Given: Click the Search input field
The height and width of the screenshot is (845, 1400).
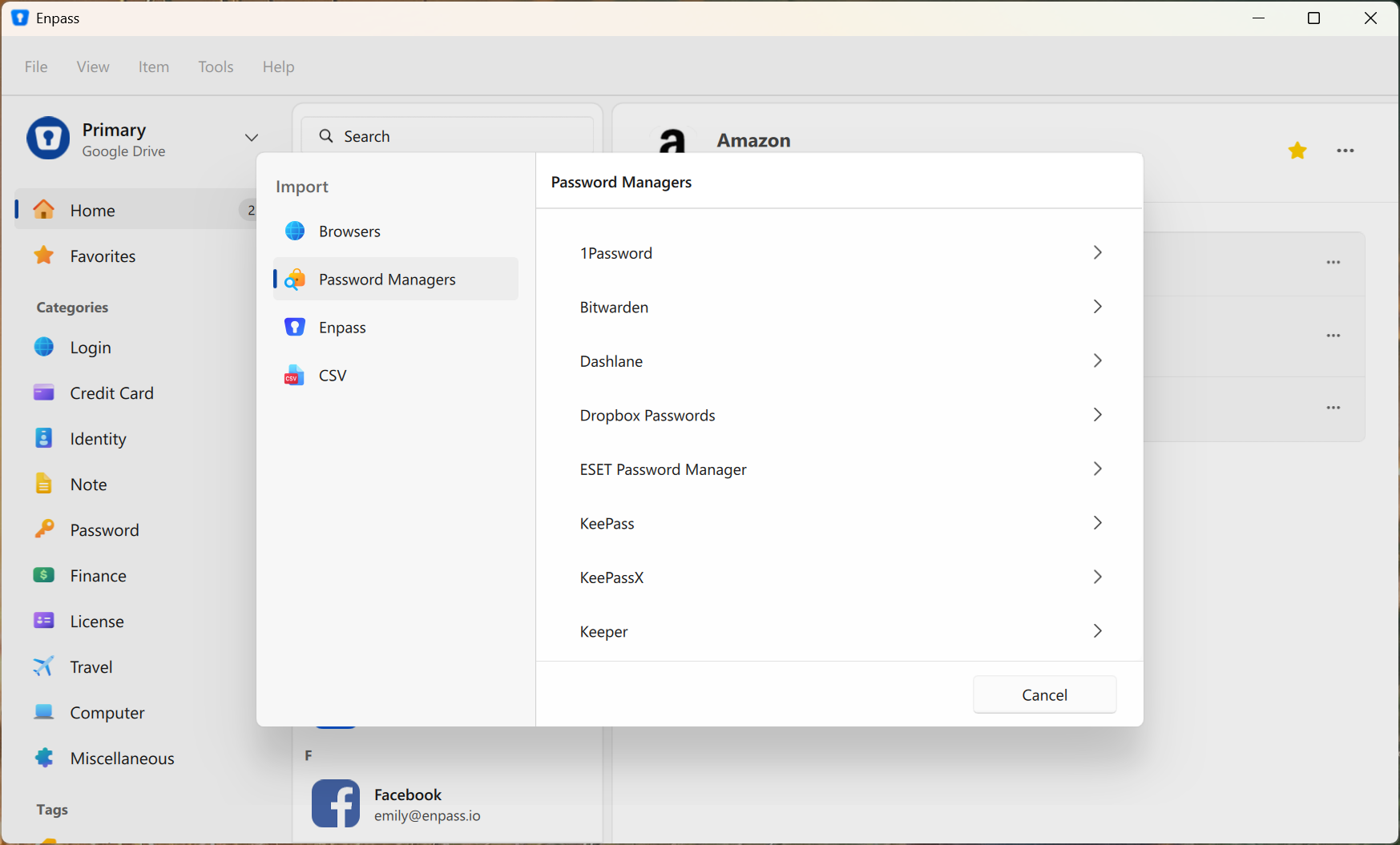Looking at the screenshot, I should coord(448,136).
